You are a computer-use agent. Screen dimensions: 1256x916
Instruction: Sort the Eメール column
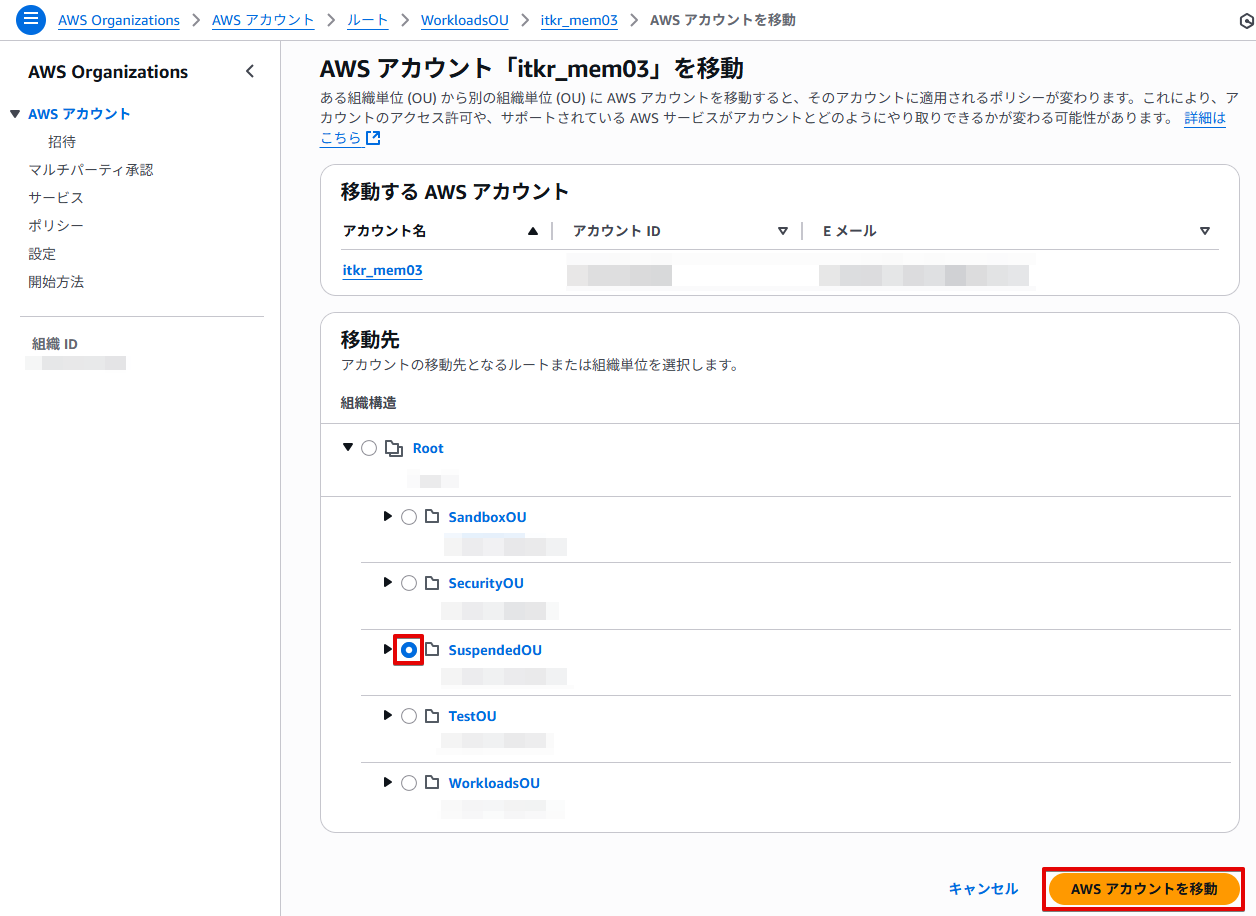[1205, 231]
